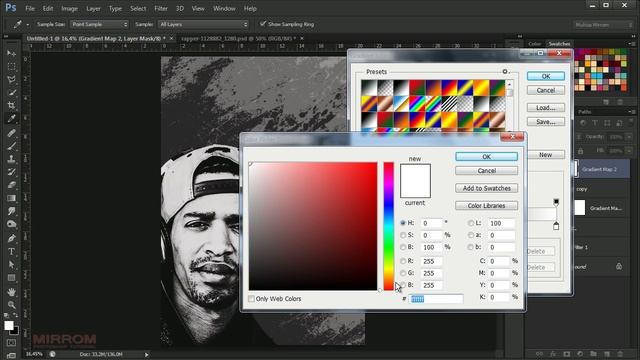The height and width of the screenshot is (360, 640).
Task: Select the Path Selection tool
Action: (11, 264)
